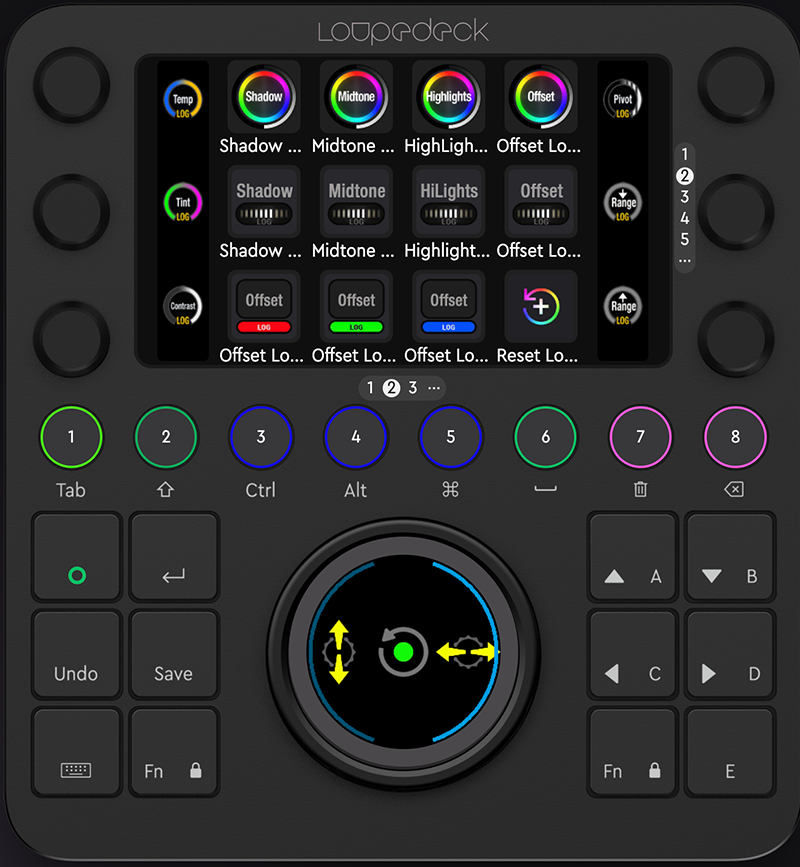Click round button 6 for spacebar
This screenshot has height=867, width=800.
pyautogui.click(x=546, y=437)
